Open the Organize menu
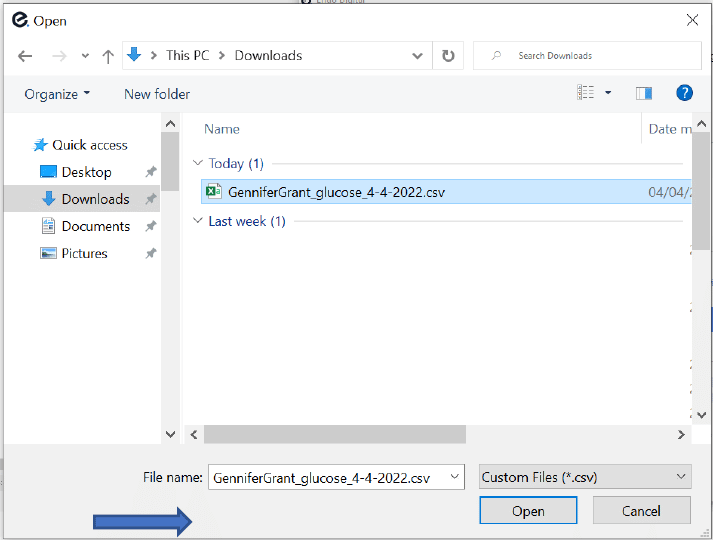The height and width of the screenshot is (542, 715). click(57, 94)
